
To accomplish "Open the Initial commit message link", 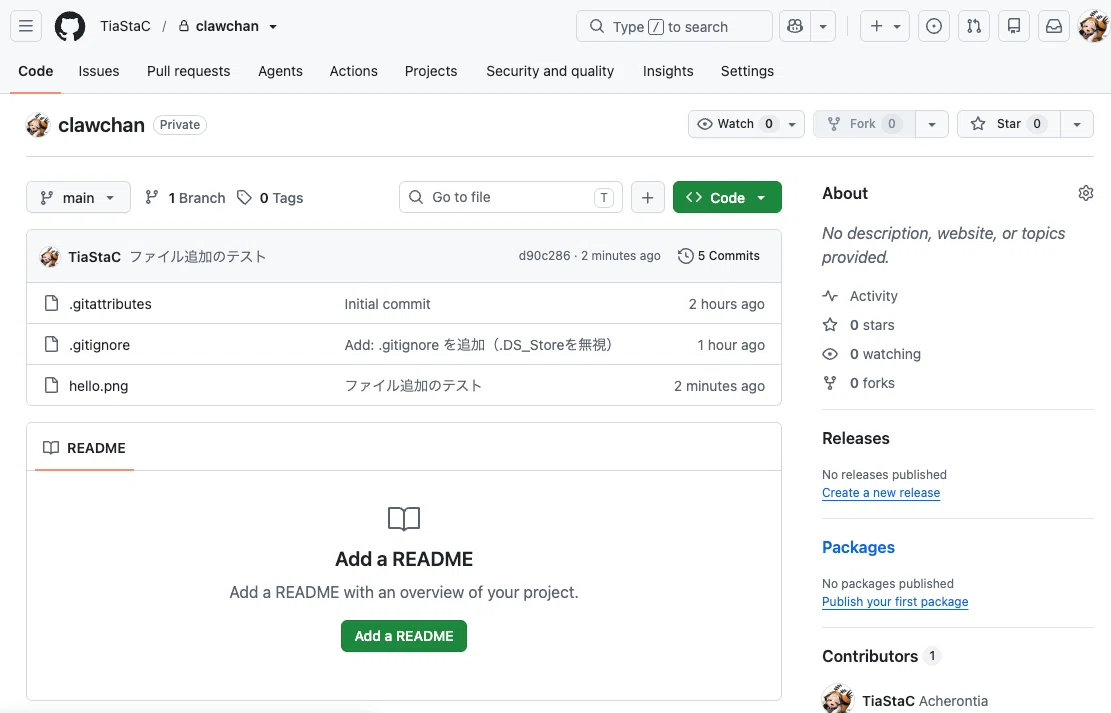I will tap(387, 304).
